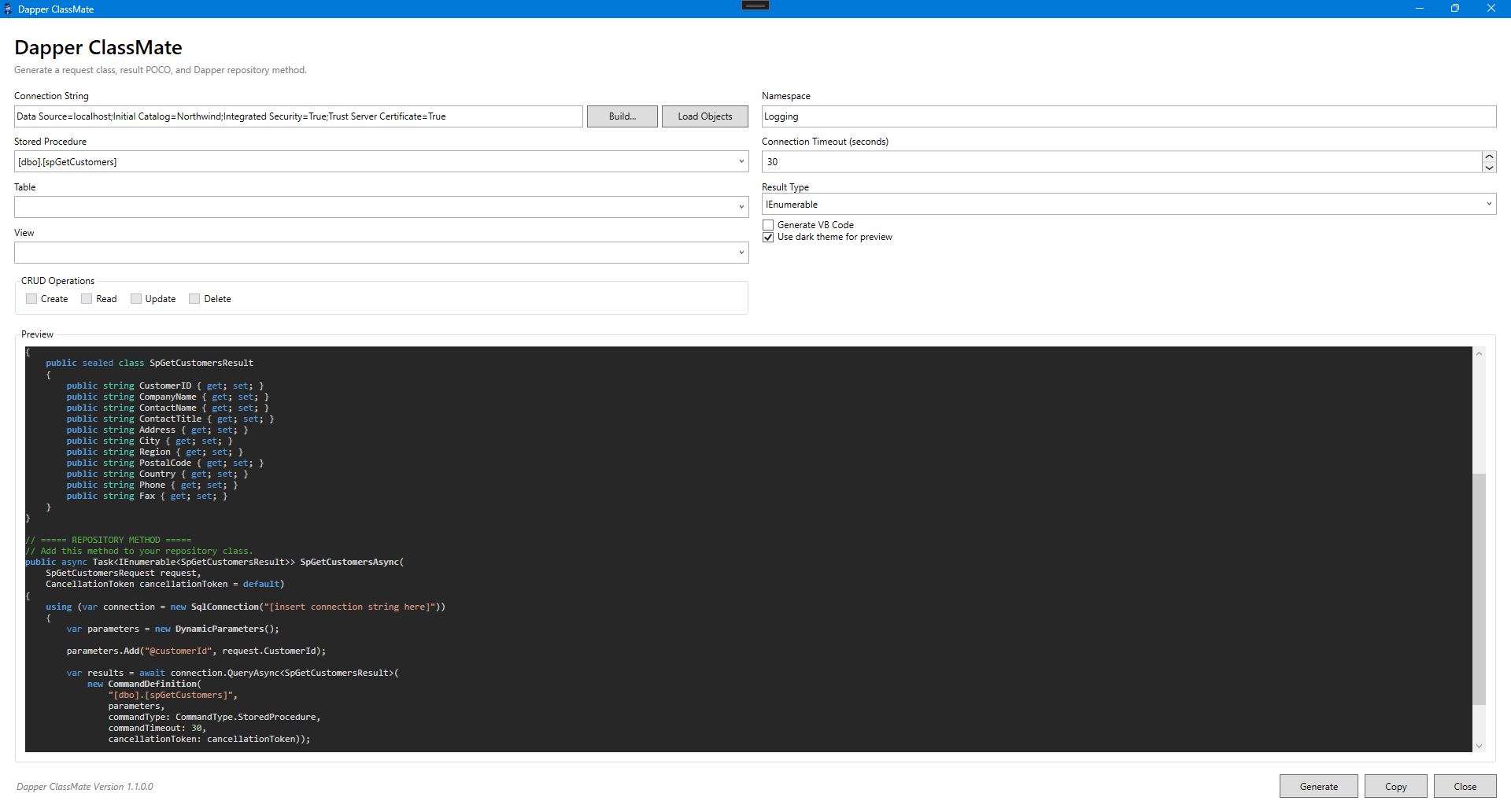
Task: Click the commandTimeout: 30 line
Action: (x=157, y=728)
